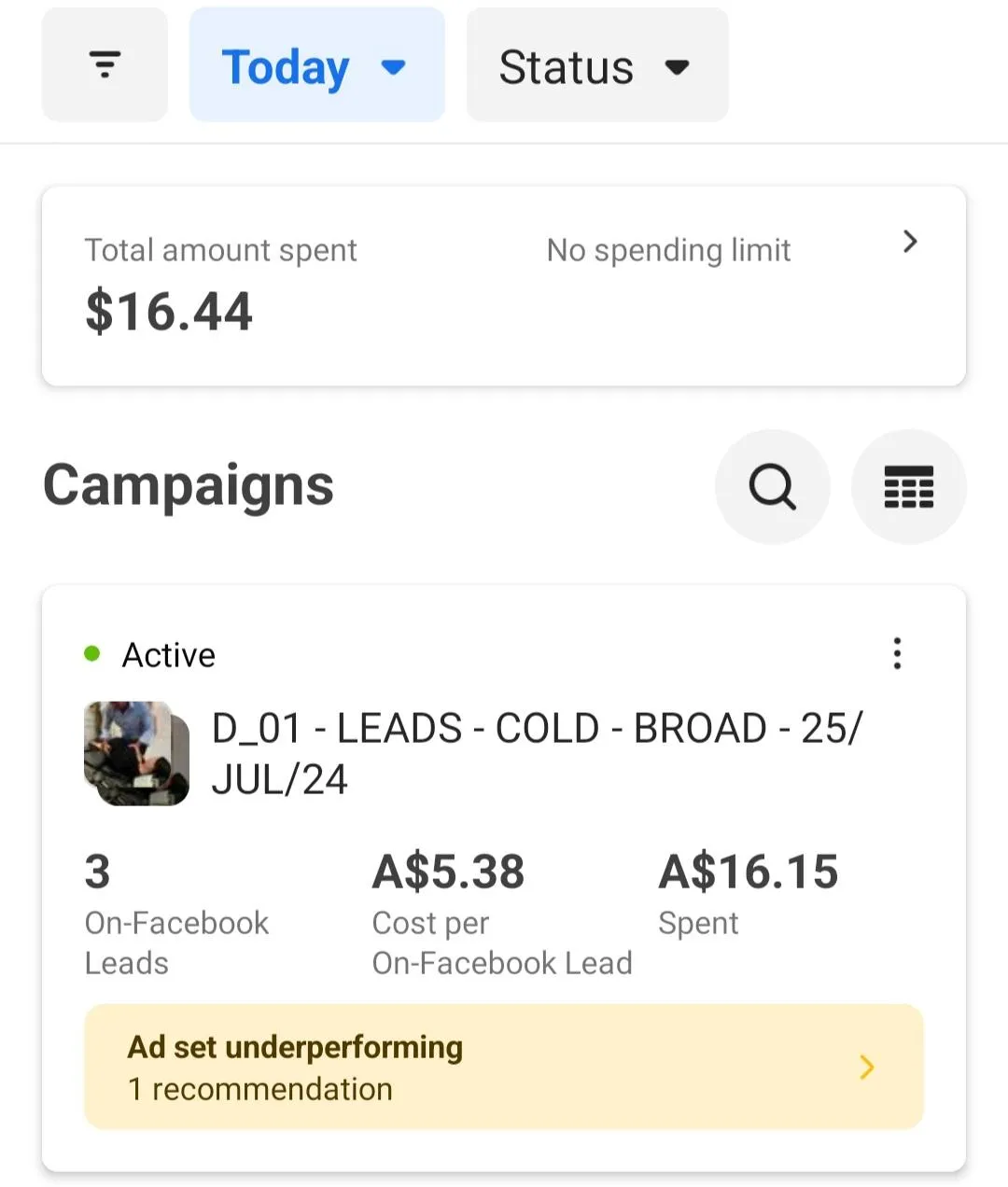The width and height of the screenshot is (1008, 1187).
Task: Expand the Status filter dropdown
Action: click(x=566, y=66)
